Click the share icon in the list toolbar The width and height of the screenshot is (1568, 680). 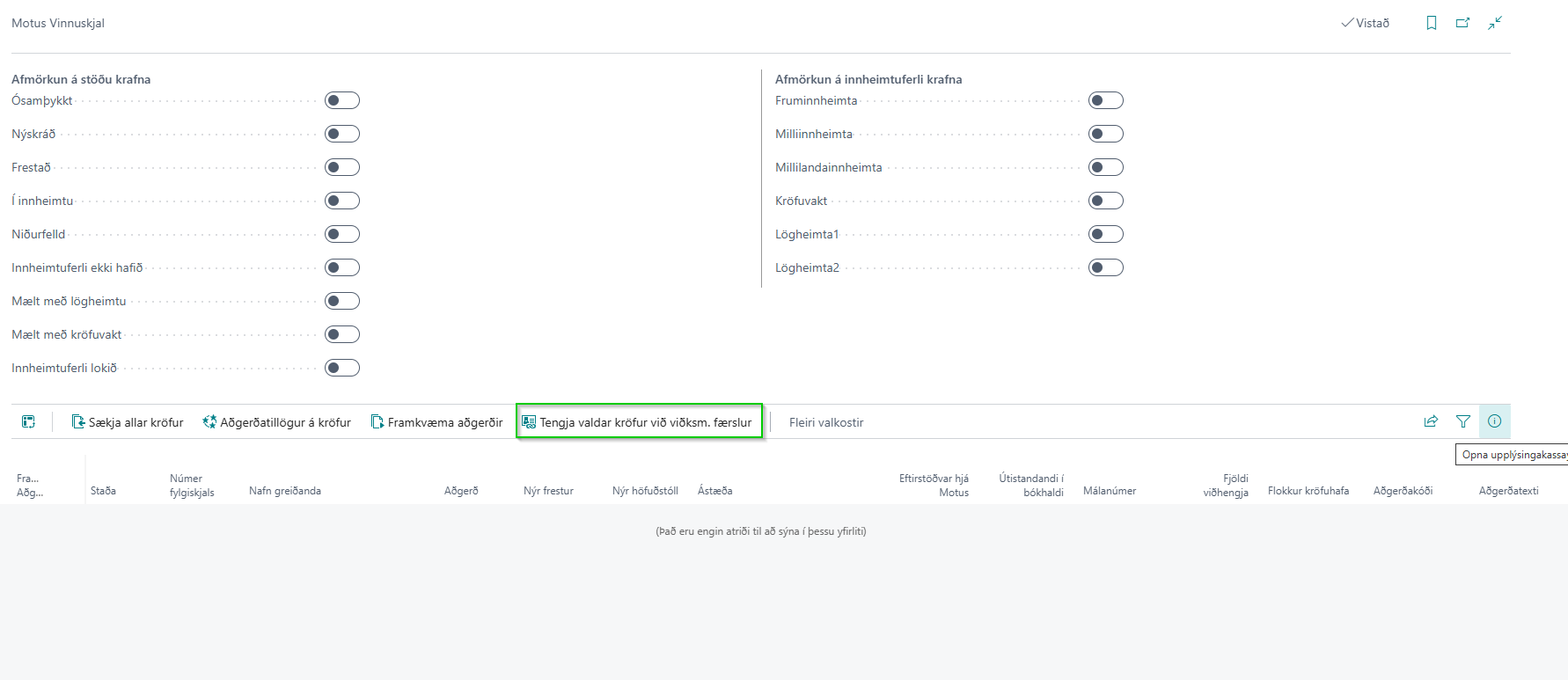1431,421
